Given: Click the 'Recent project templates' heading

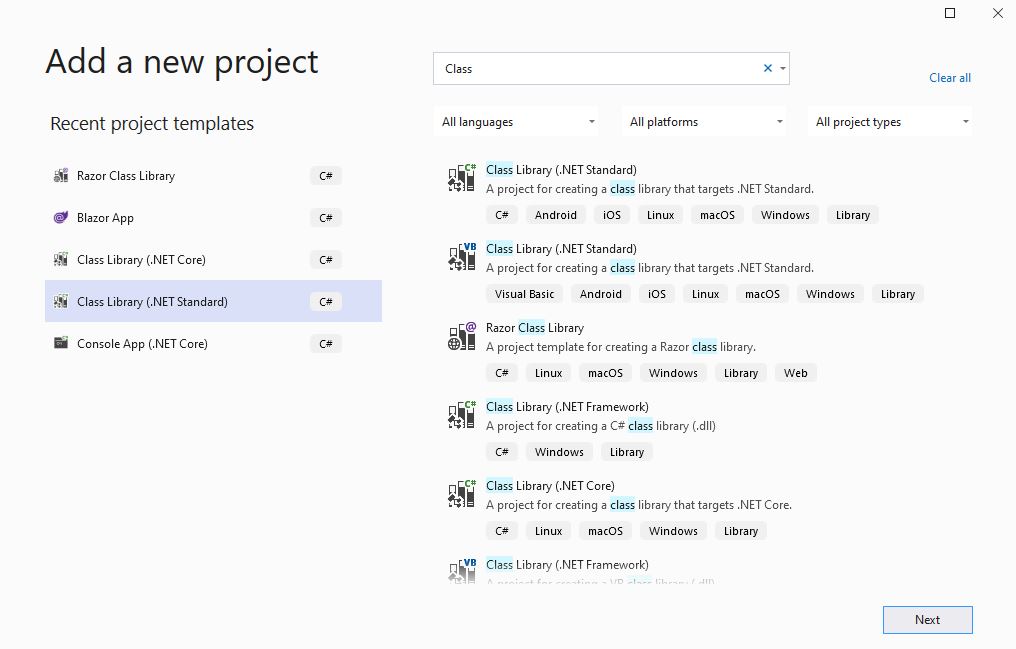Looking at the screenshot, I should 152,124.
